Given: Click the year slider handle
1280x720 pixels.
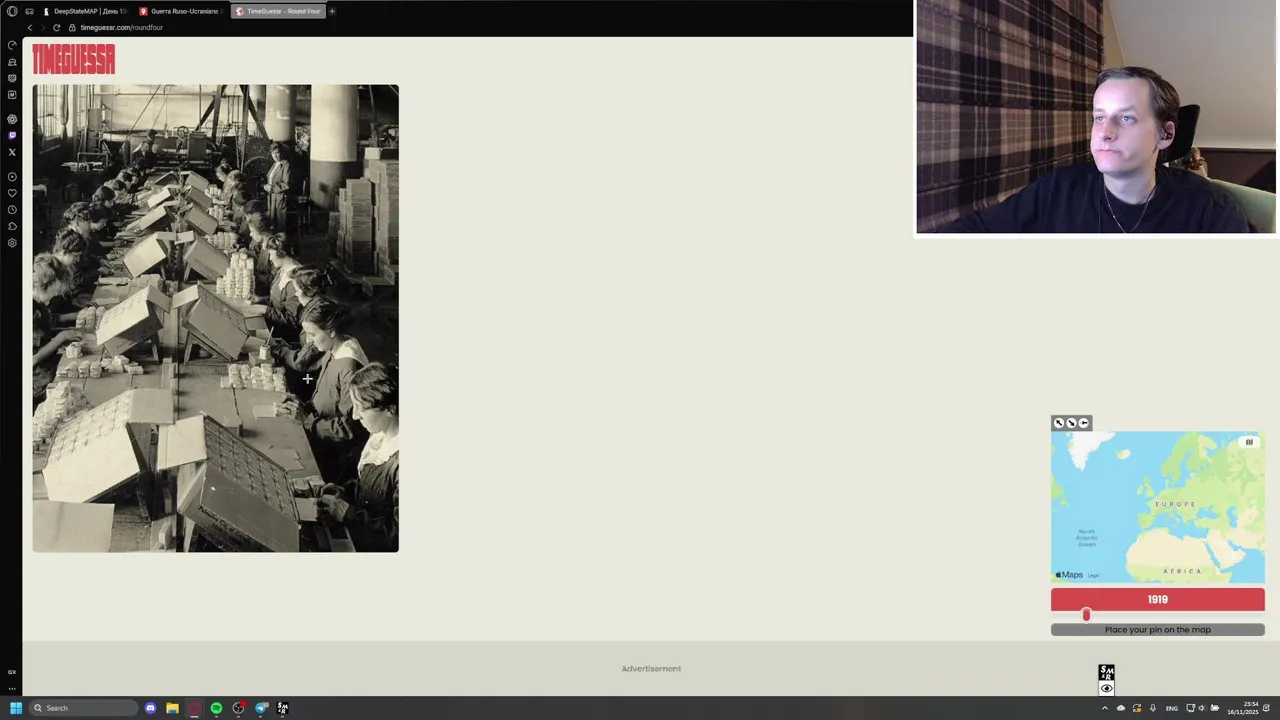Looking at the screenshot, I should (1086, 615).
